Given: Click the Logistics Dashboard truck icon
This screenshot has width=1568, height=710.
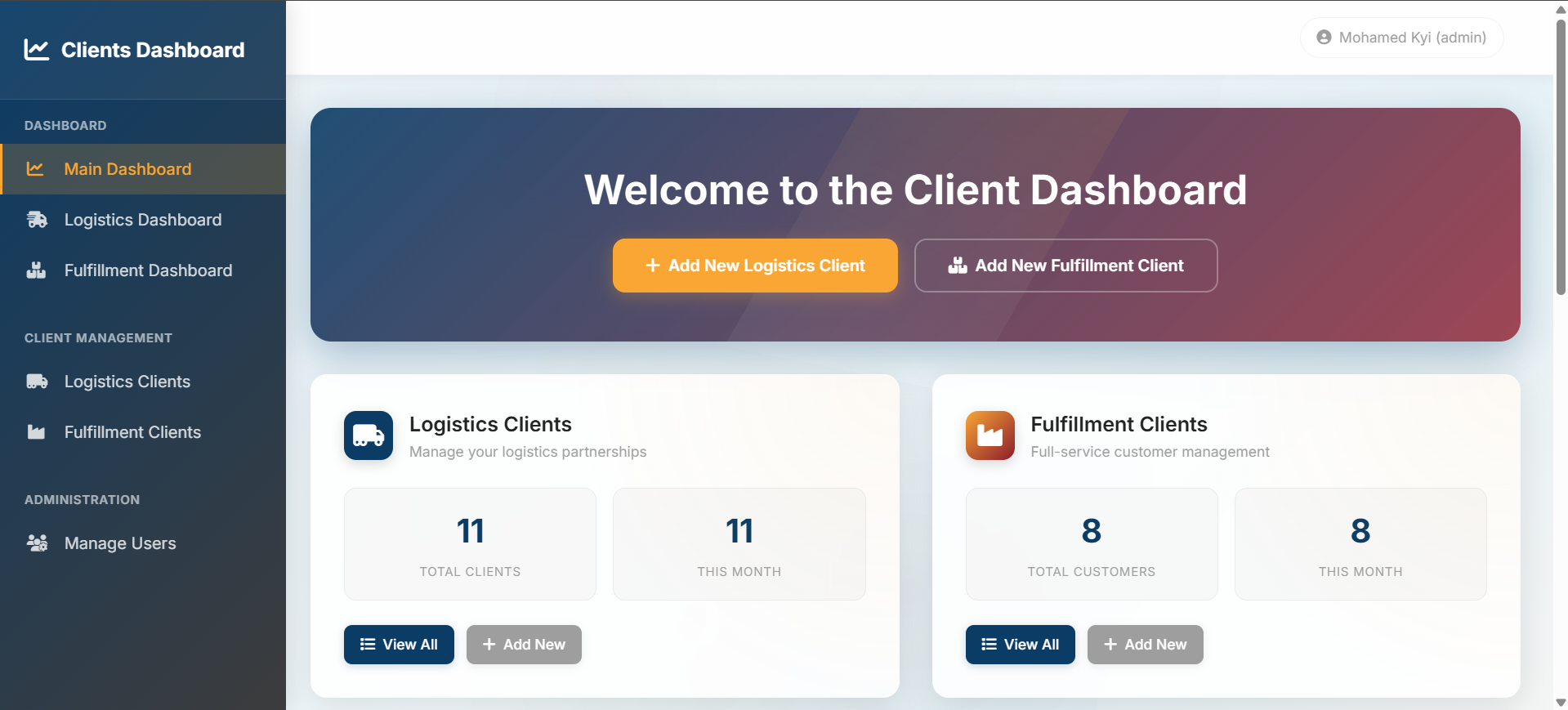Looking at the screenshot, I should pos(37,220).
